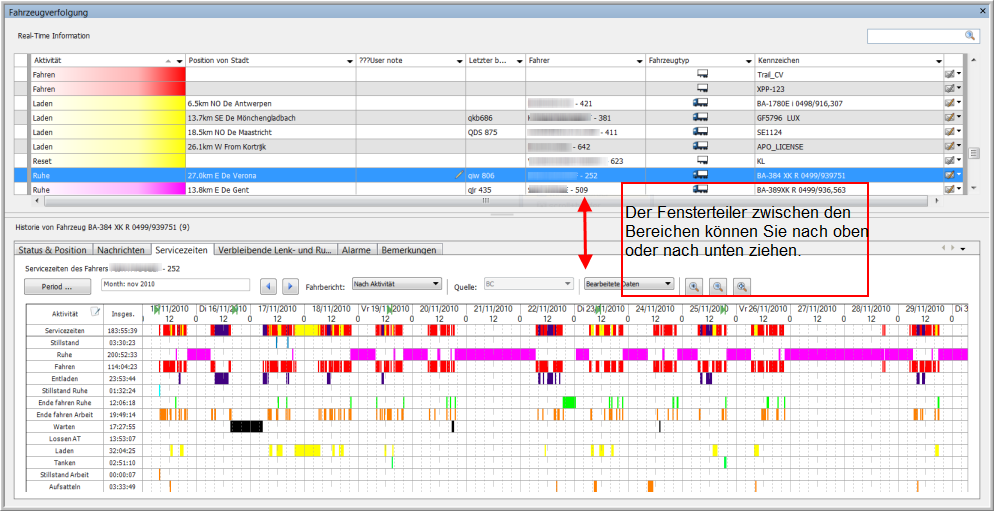Click the middle zoom magnifier icon
Screen dimensions: 994x511
[x=717, y=286]
